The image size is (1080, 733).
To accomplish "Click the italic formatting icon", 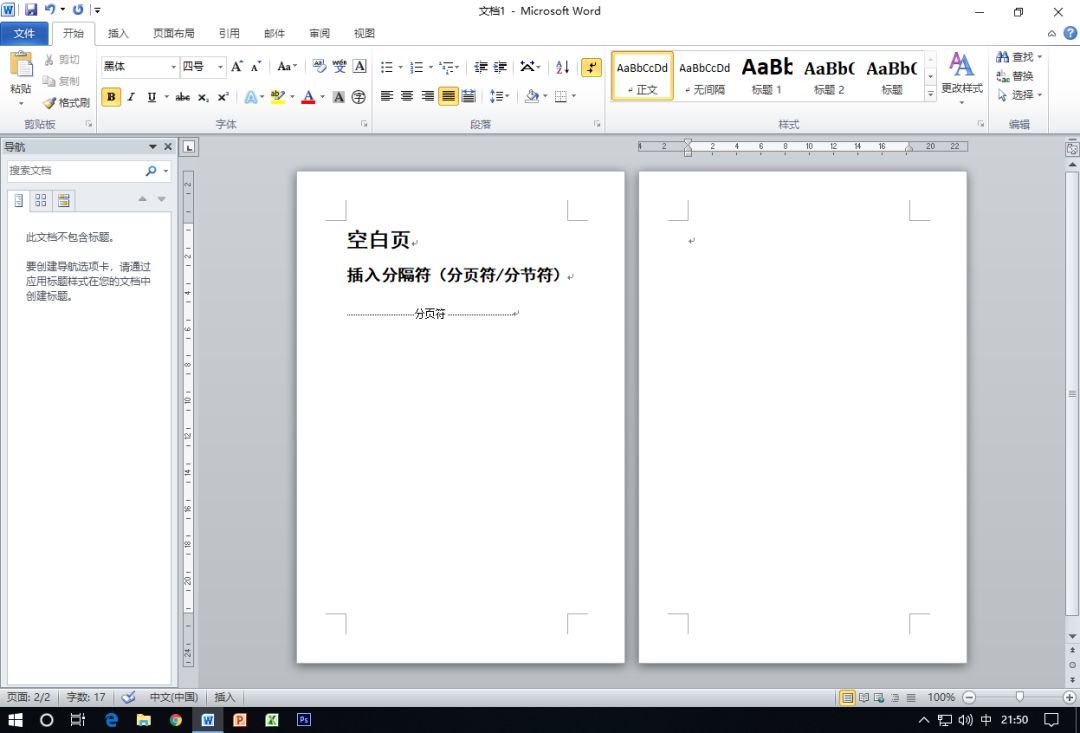I will pos(131,97).
